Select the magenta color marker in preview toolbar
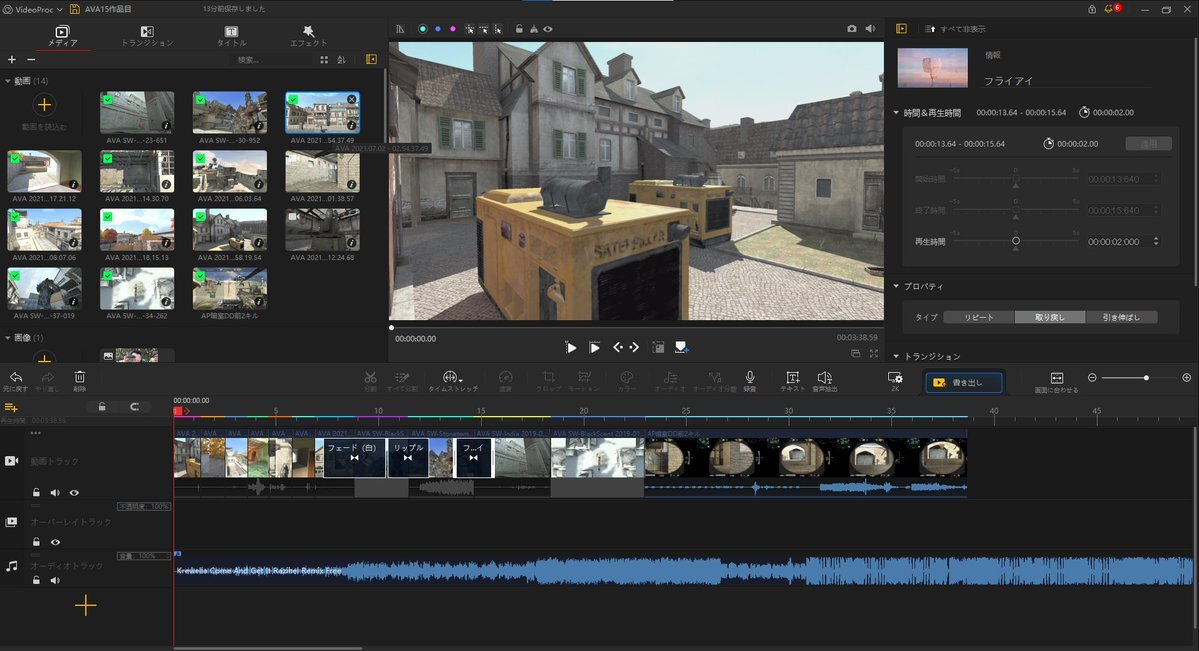This screenshot has width=1199, height=651. click(453, 29)
